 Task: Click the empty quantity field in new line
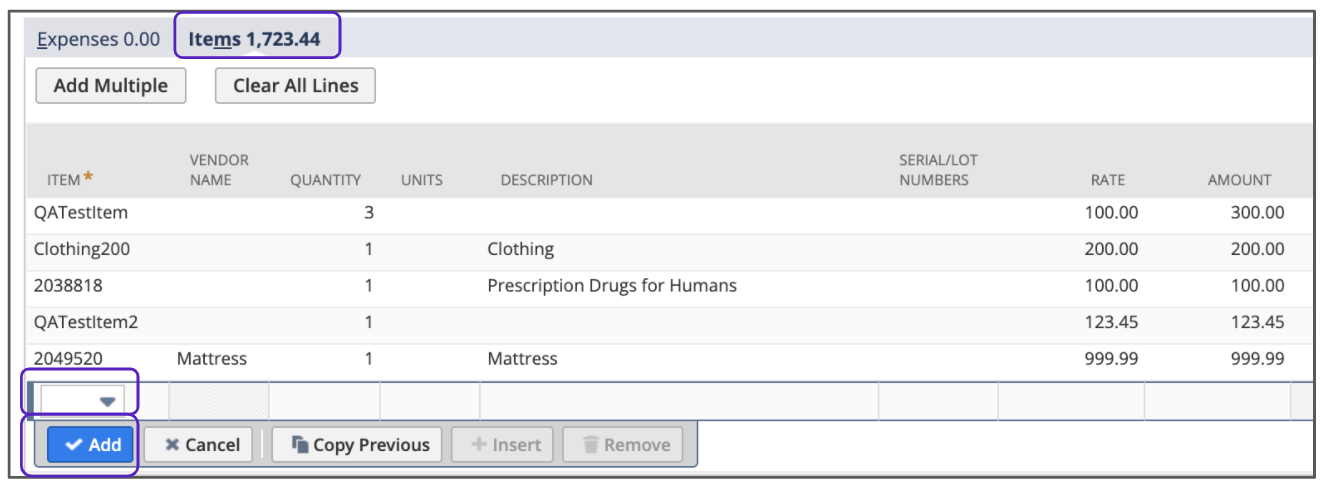coord(324,401)
